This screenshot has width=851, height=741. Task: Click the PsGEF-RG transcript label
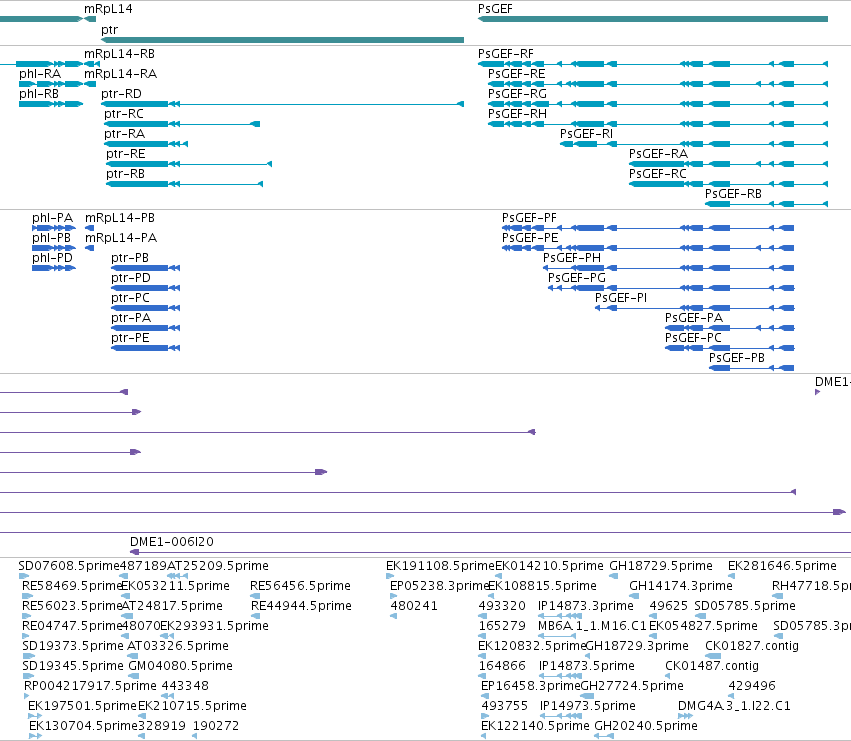pyautogui.click(x=517, y=94)
